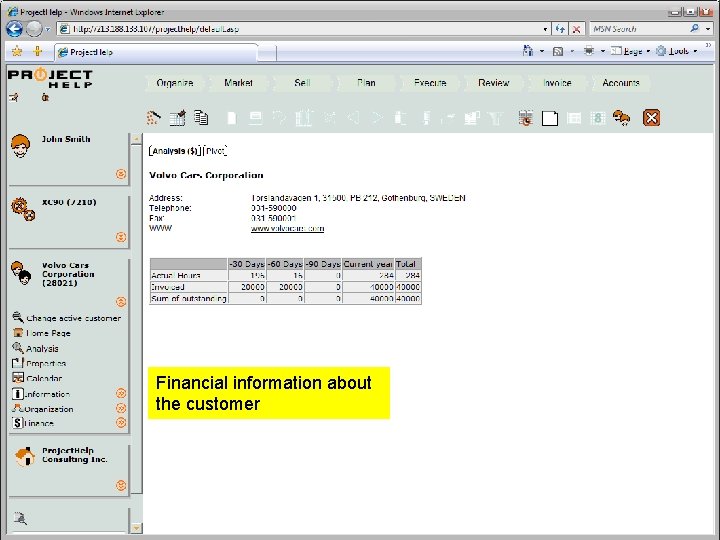The width and height of the screenshot is (720, 540).
Task: Expand the Finance submenu arrow
Action: [121, 422]
